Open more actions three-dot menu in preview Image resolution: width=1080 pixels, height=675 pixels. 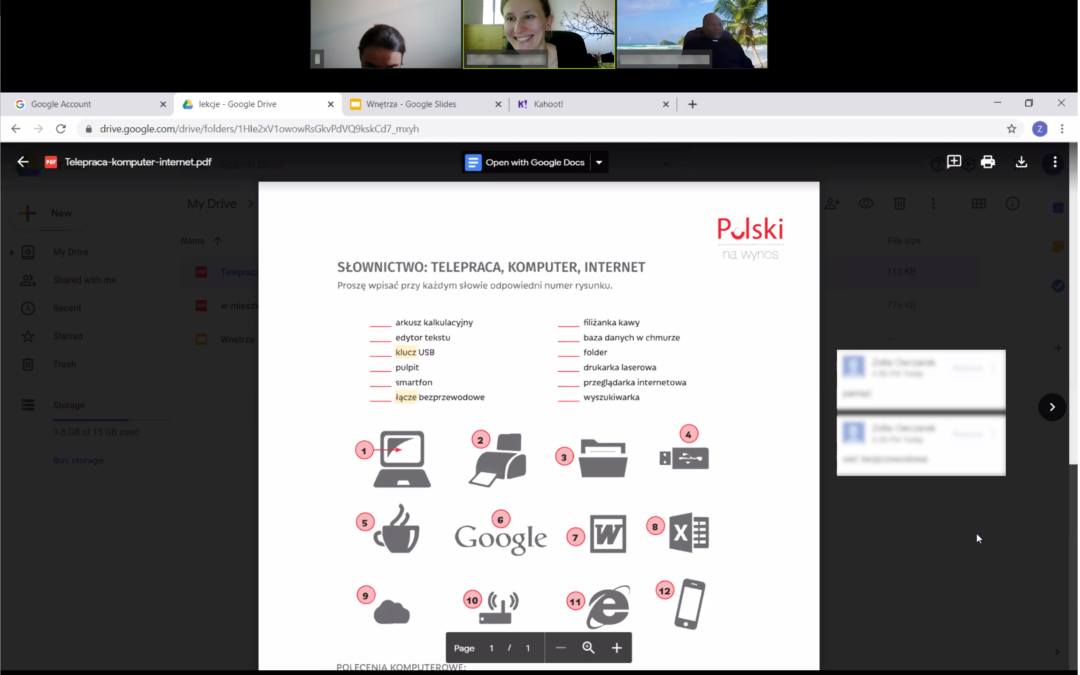point(1054,162)
